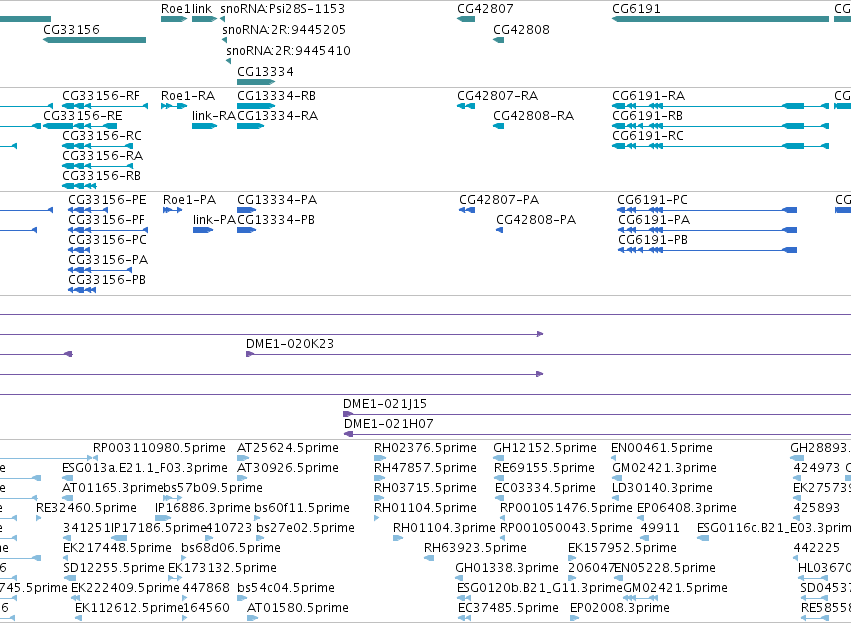Screen dimensions: 851x623
Task: Select the long CG6191 gene bar
Action: click(x=720, y=19)
